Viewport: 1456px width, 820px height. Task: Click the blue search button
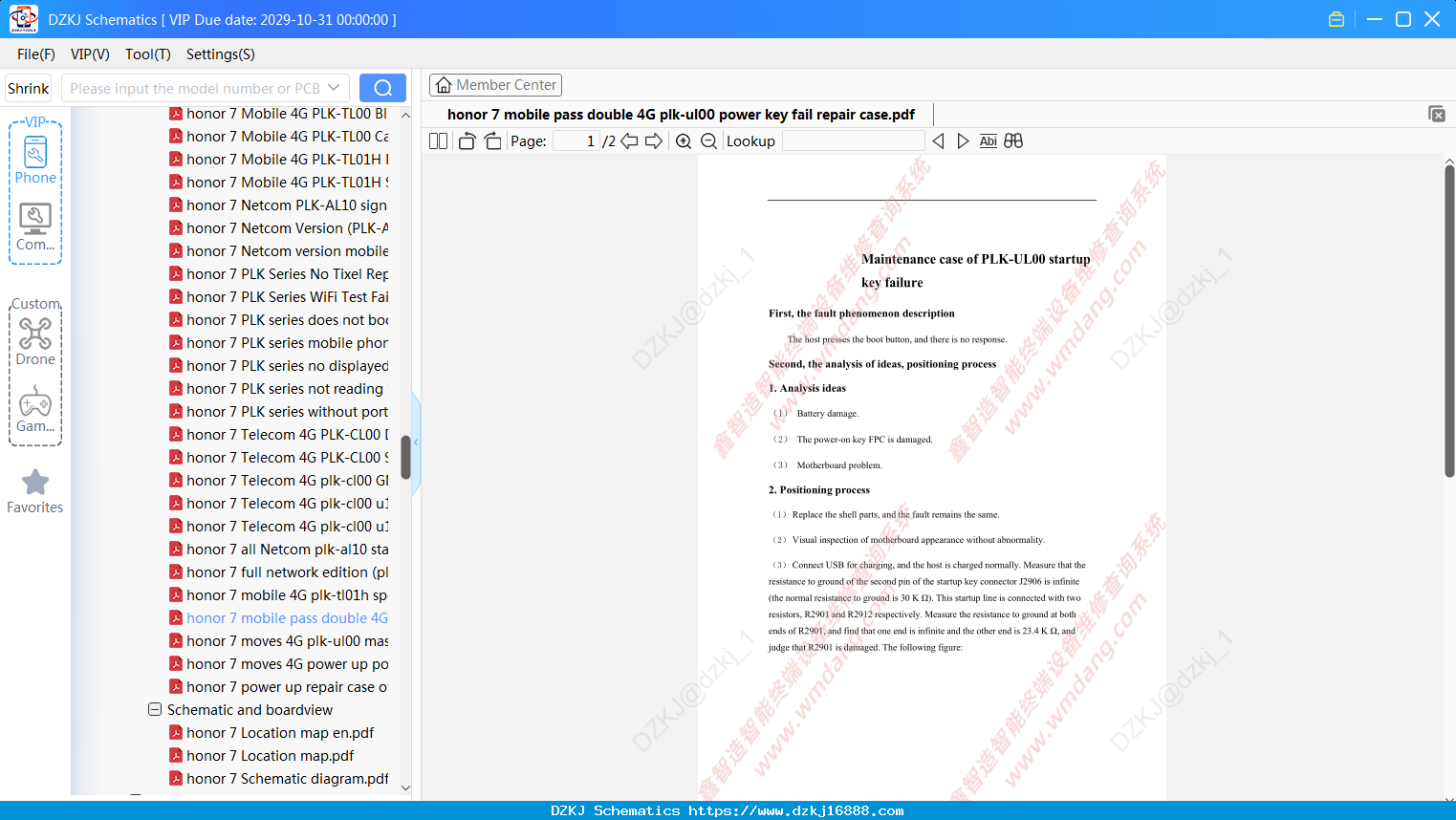click(382, 88)
